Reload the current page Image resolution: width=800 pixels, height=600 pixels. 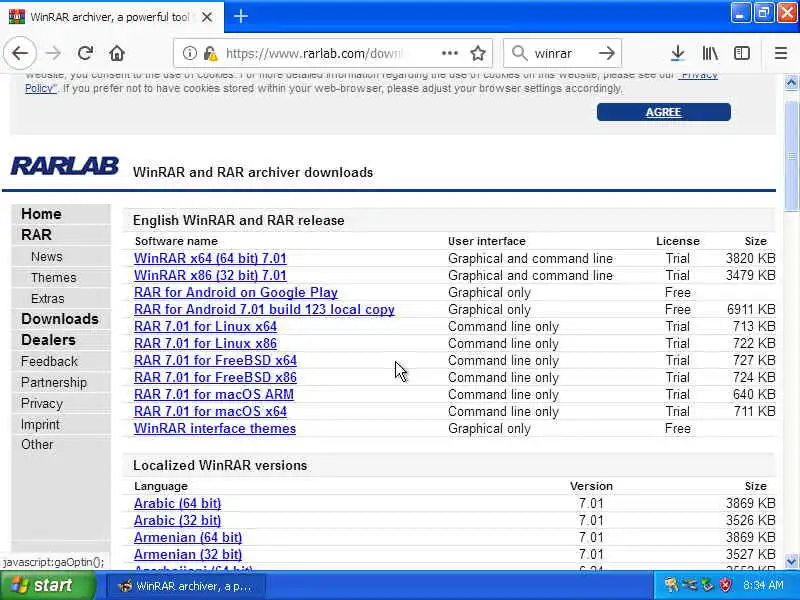click(x=85, y=53)
